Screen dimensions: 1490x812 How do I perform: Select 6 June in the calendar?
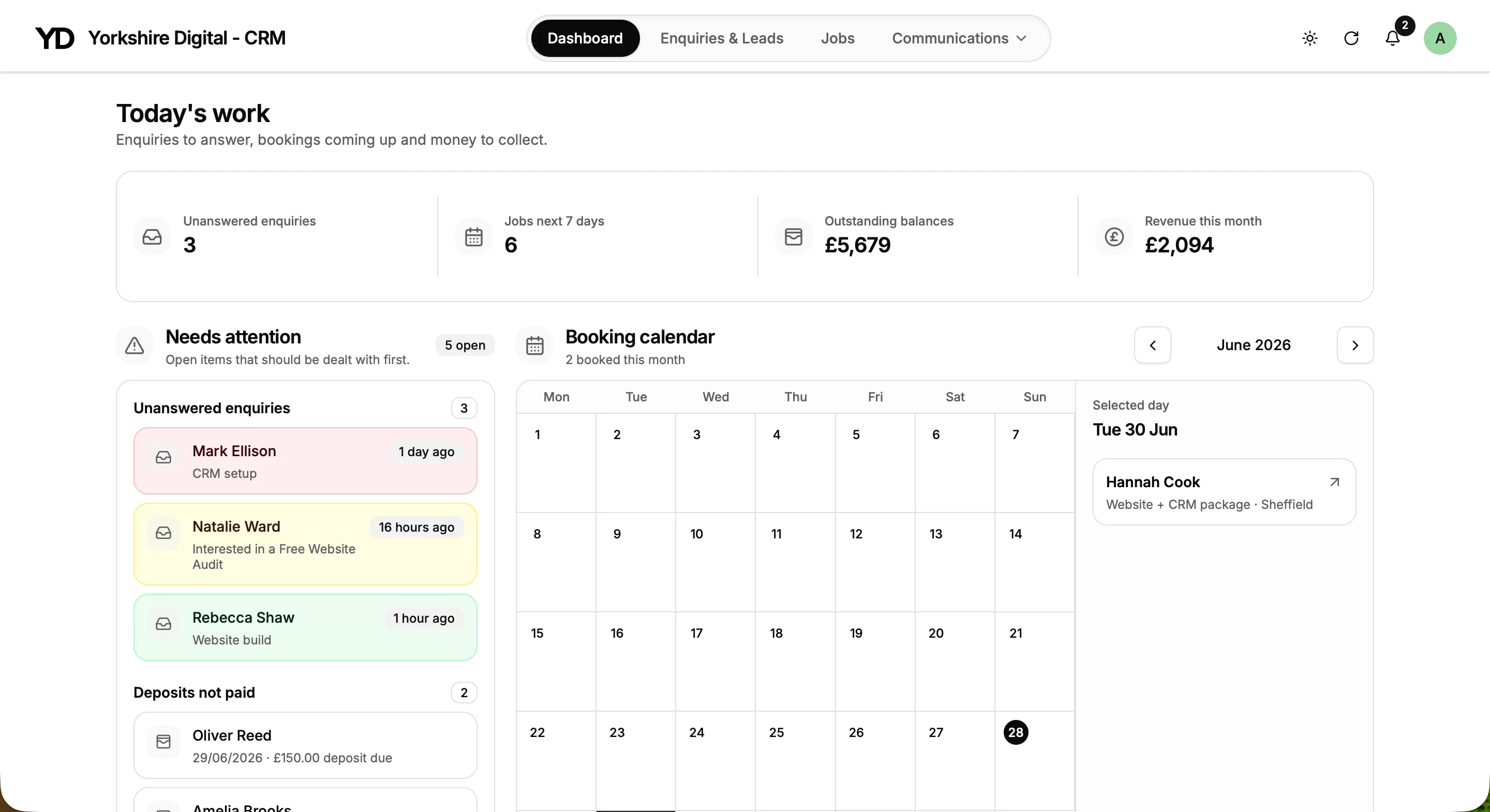pyautogui.click(x=955, y=463)
